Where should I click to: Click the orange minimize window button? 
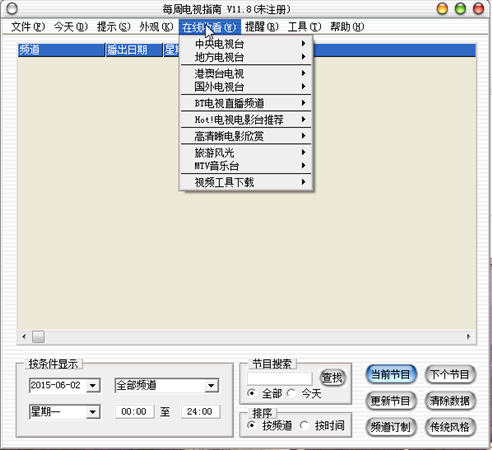[442, 9]
